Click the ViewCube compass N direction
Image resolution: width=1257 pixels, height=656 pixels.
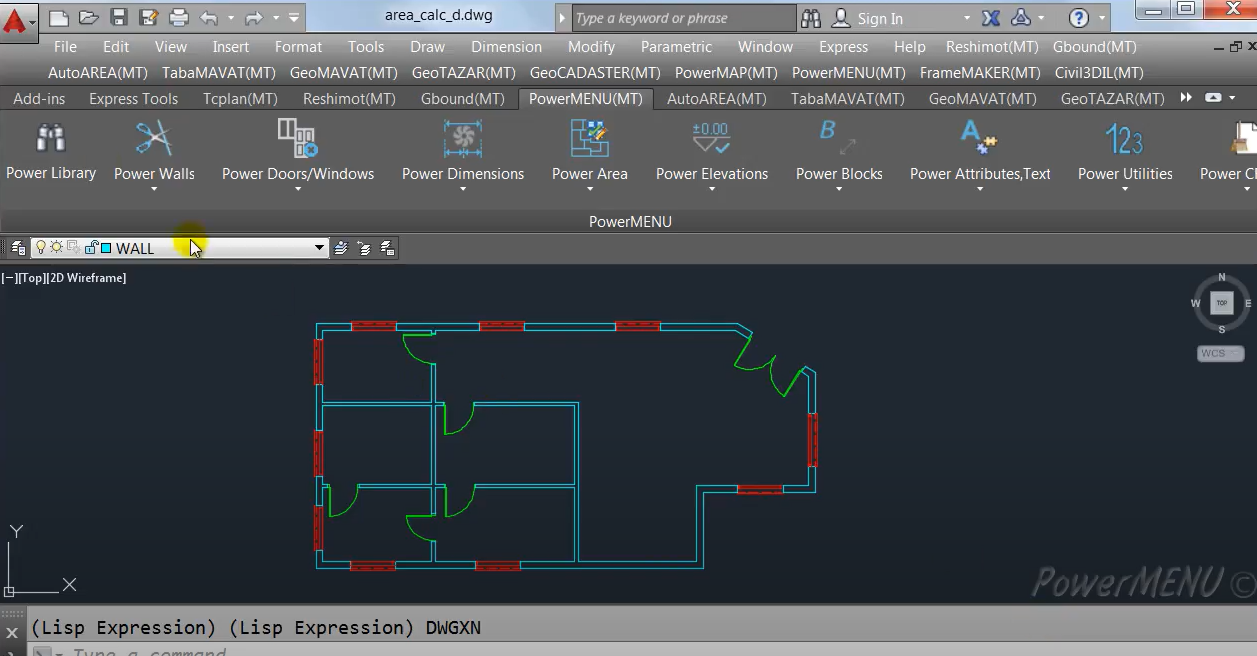(1221, 277)
